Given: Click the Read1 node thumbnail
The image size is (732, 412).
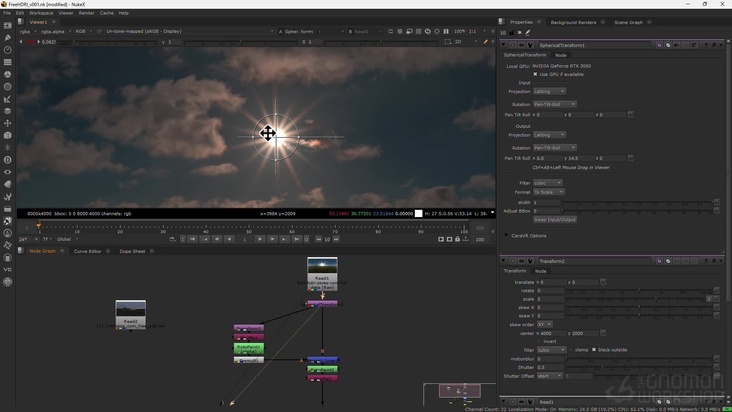Looking at the screenshot, I should click(322, 267).
